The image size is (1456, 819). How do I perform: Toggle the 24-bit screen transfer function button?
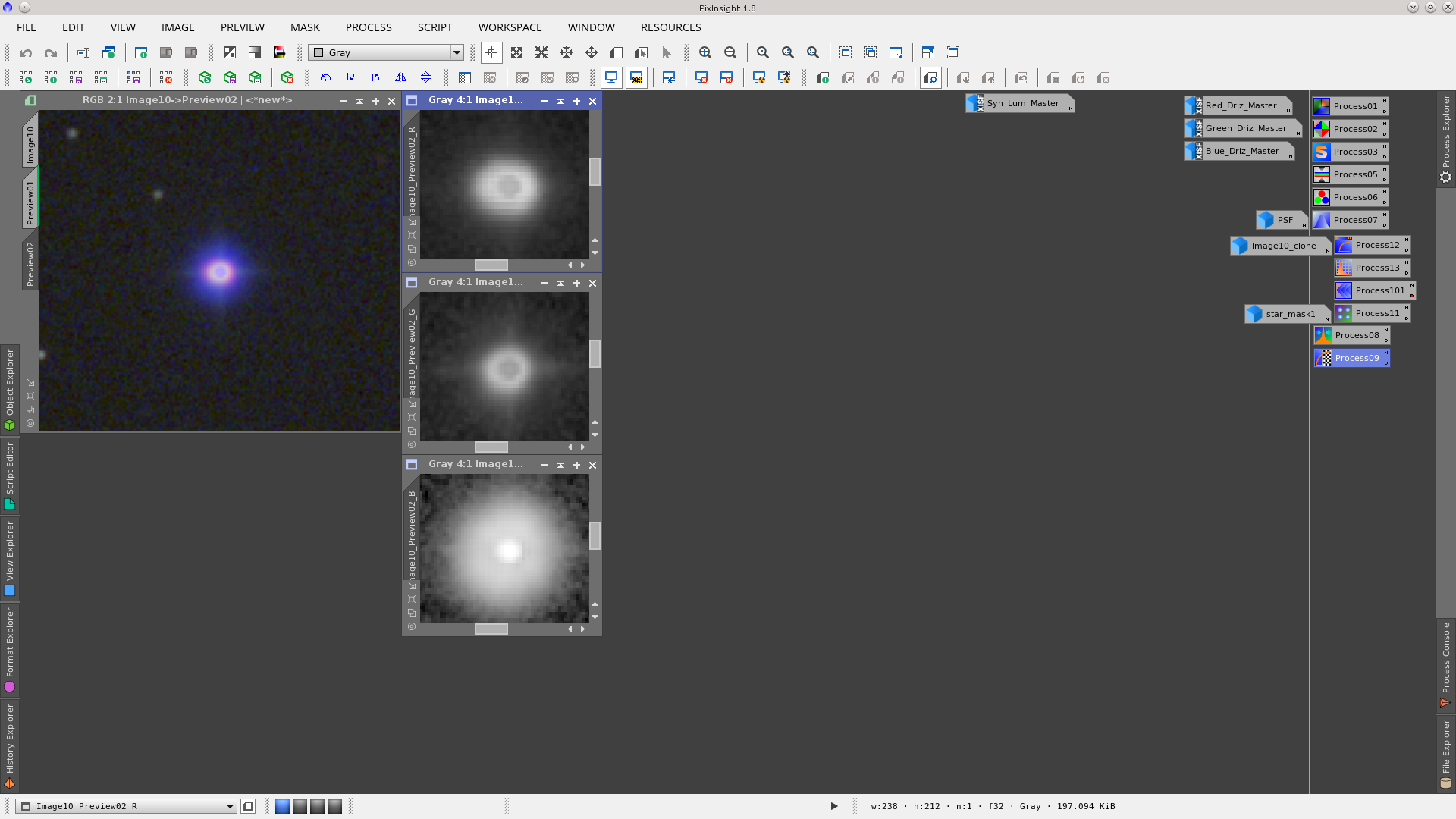tap(636, 77)
